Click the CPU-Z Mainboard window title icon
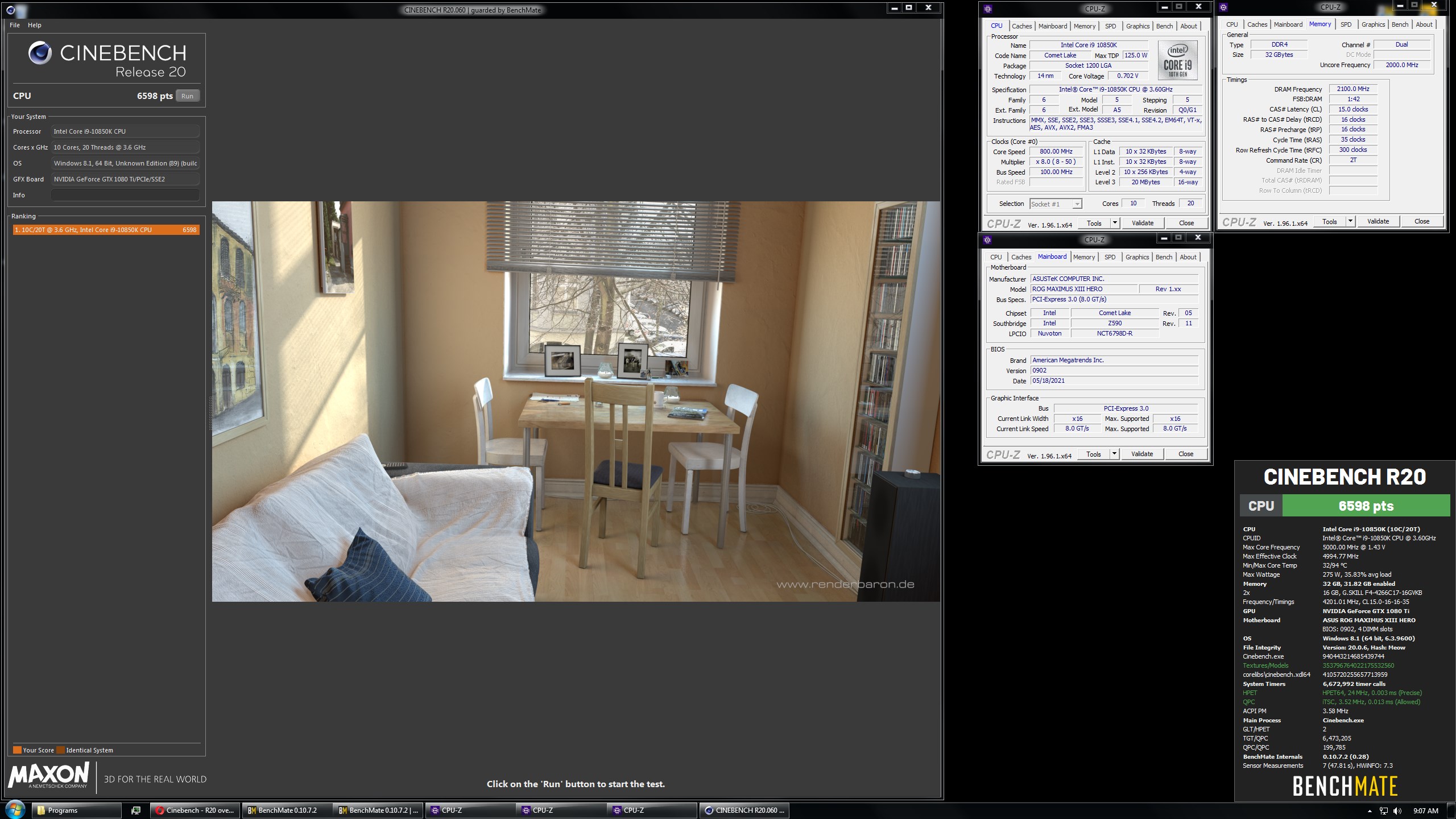Image resolution: width=1456 pixels, height=819 pixels. (x=987, y=239)
